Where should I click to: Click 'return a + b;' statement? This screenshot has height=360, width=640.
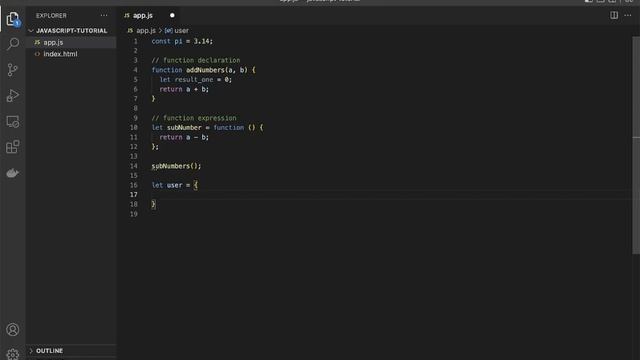[184, 89]
